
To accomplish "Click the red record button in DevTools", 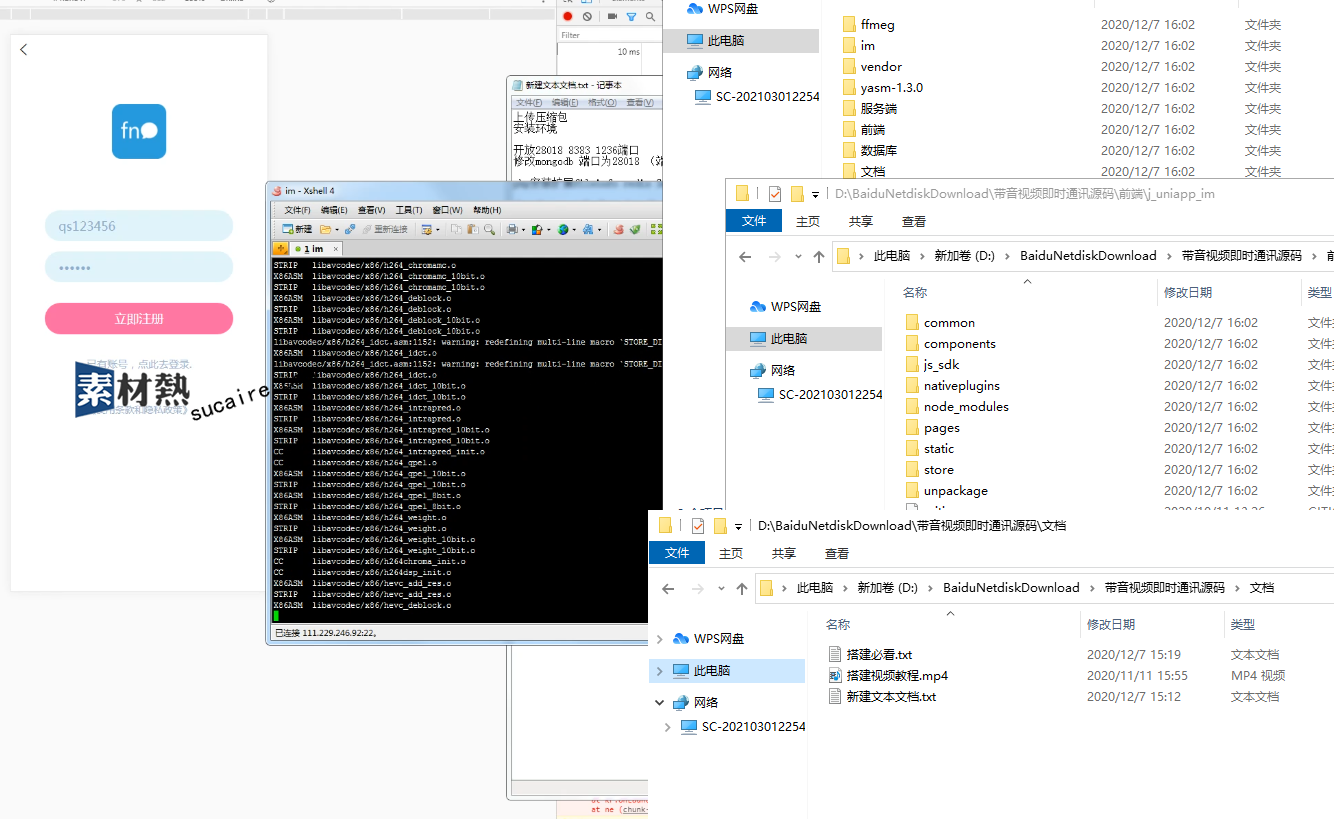I will pyautogui.click(x=568, y=16).
